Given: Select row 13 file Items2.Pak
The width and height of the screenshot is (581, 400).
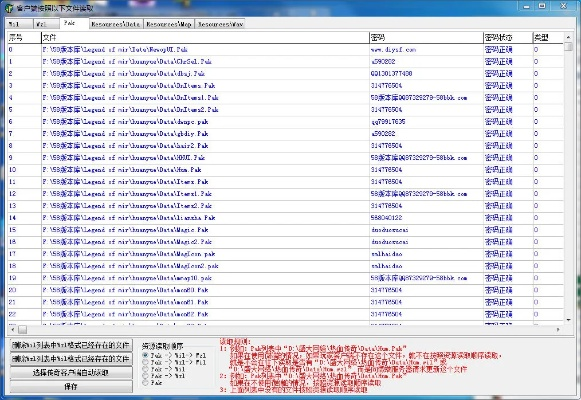Looking at the screenshot, I should [x=127, y=206].
